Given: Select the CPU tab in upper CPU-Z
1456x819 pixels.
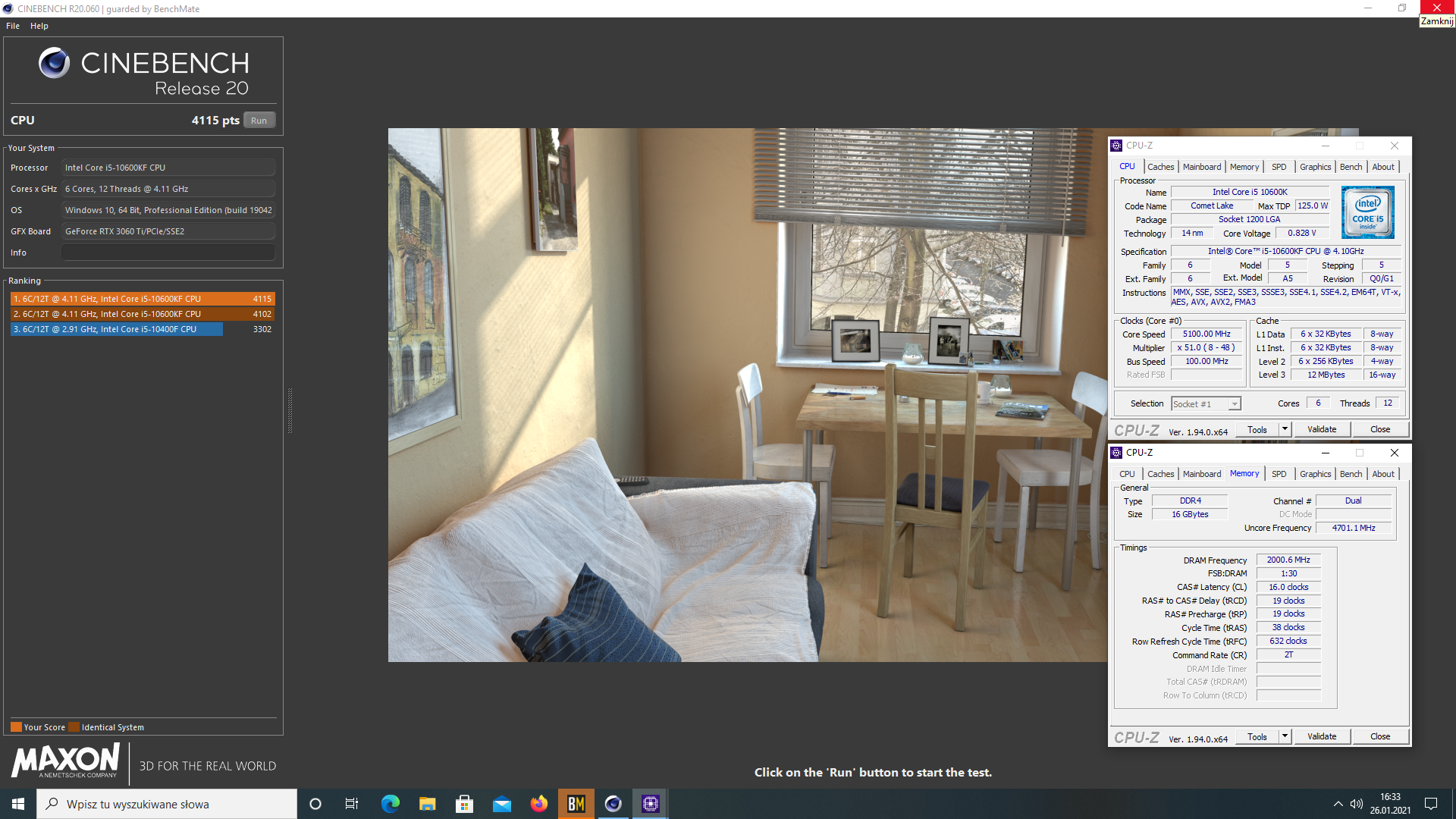Looking at the screenshot, I should (x=1127, y=167).
